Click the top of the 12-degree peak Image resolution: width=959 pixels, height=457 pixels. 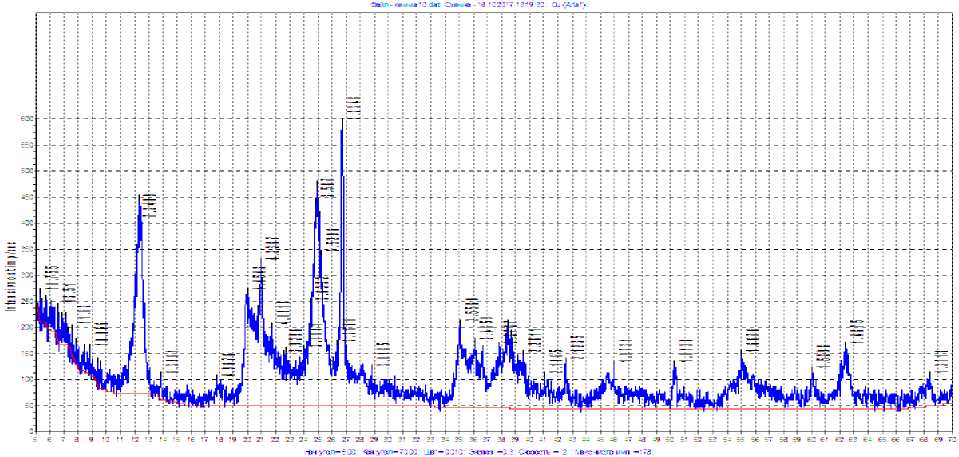139,197
